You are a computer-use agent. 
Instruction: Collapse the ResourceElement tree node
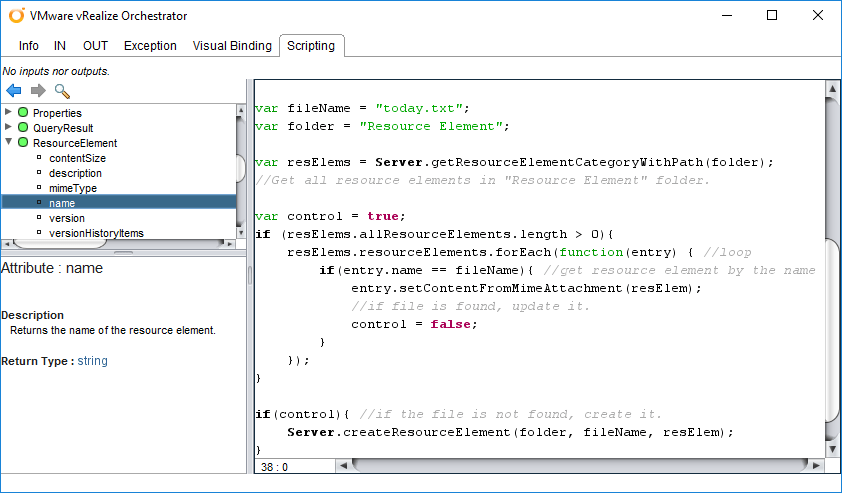point(8,142)
